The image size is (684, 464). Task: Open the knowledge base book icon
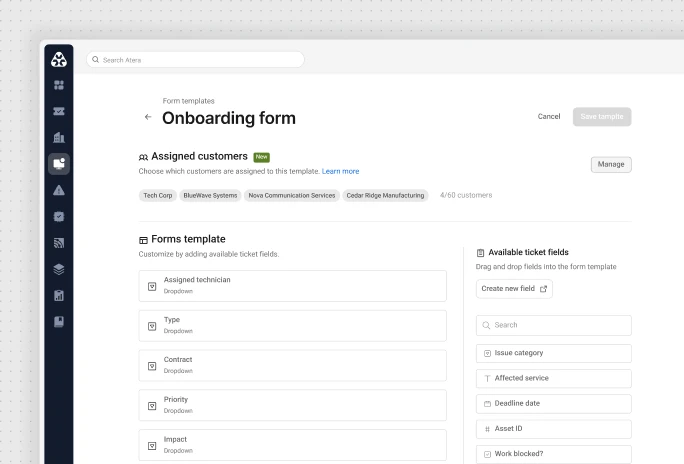pos(59,322)
